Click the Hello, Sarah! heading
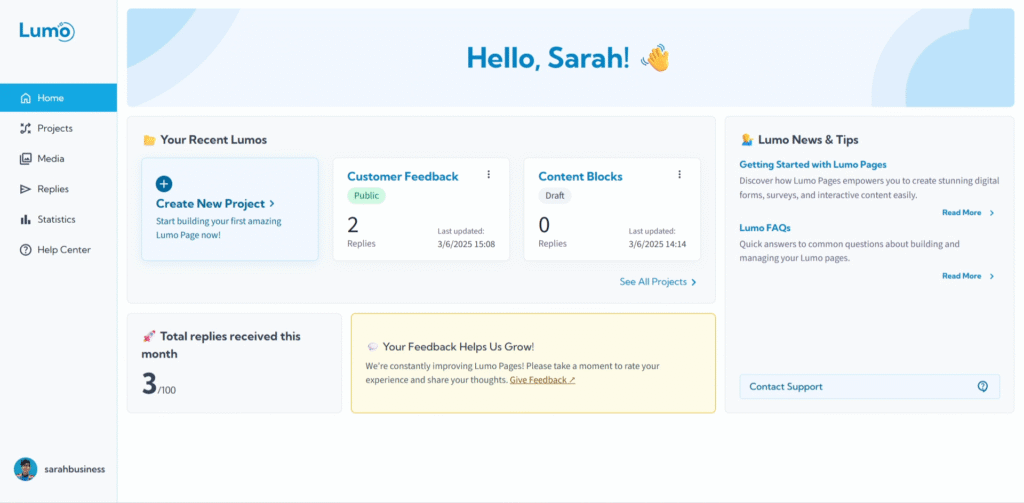The height and width of the screenshot is (503, 1024). click(548, 58)
